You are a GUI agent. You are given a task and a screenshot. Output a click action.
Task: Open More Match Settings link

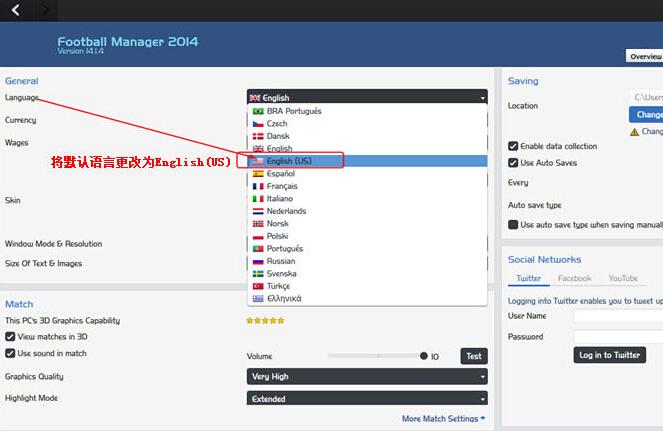(443, 419)
